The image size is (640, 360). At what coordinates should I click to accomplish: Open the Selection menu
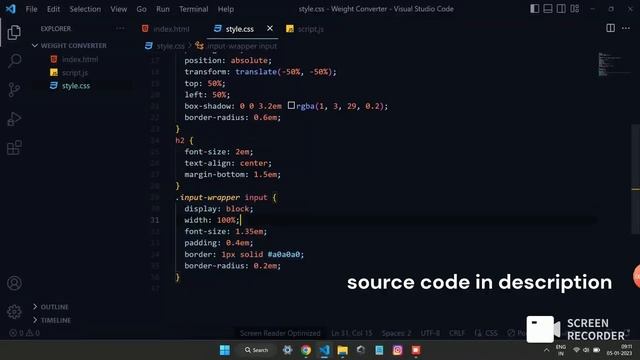click(x=85, y=9)
